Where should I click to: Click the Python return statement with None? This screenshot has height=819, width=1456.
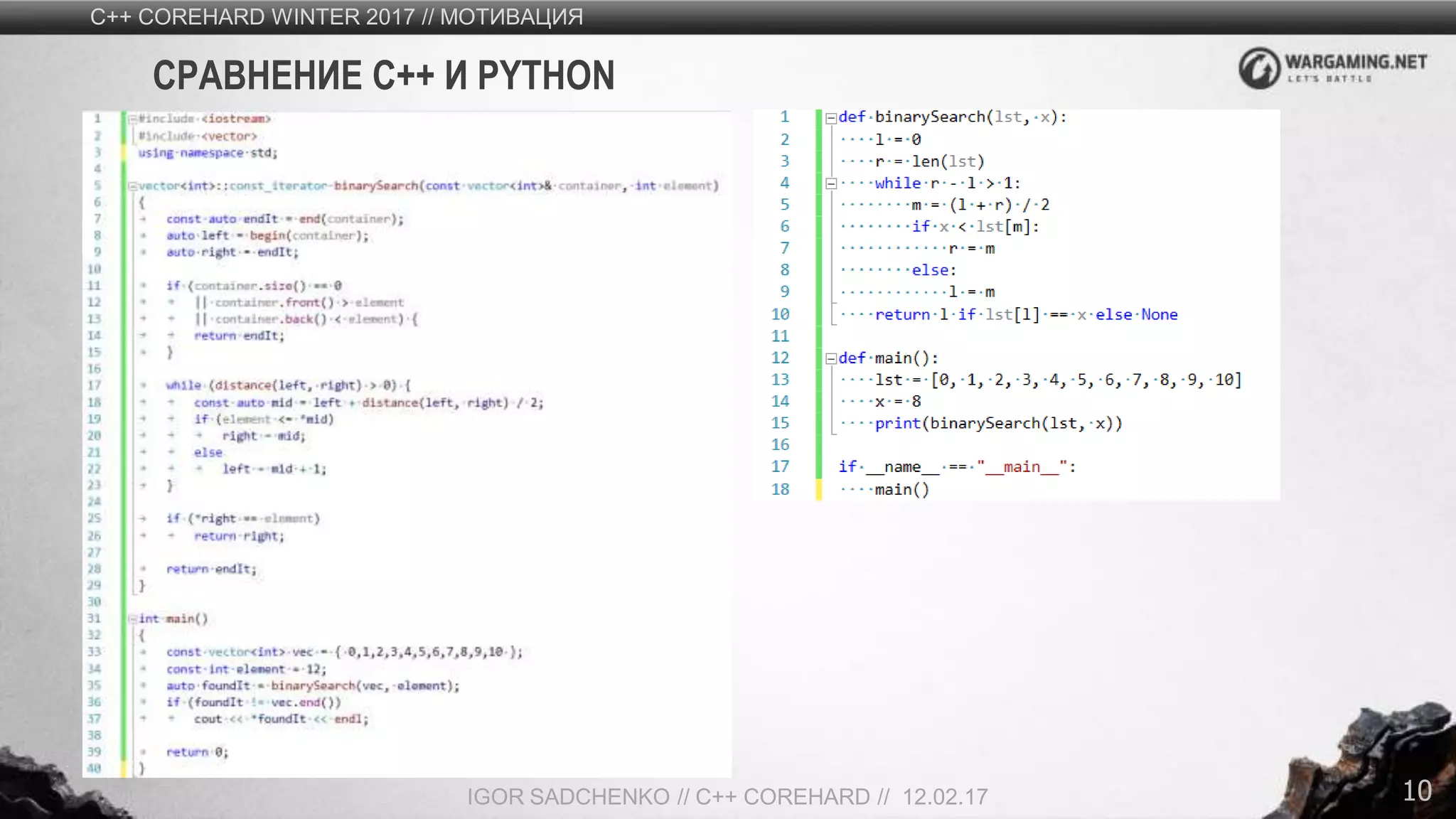(x=1026, y=314)
